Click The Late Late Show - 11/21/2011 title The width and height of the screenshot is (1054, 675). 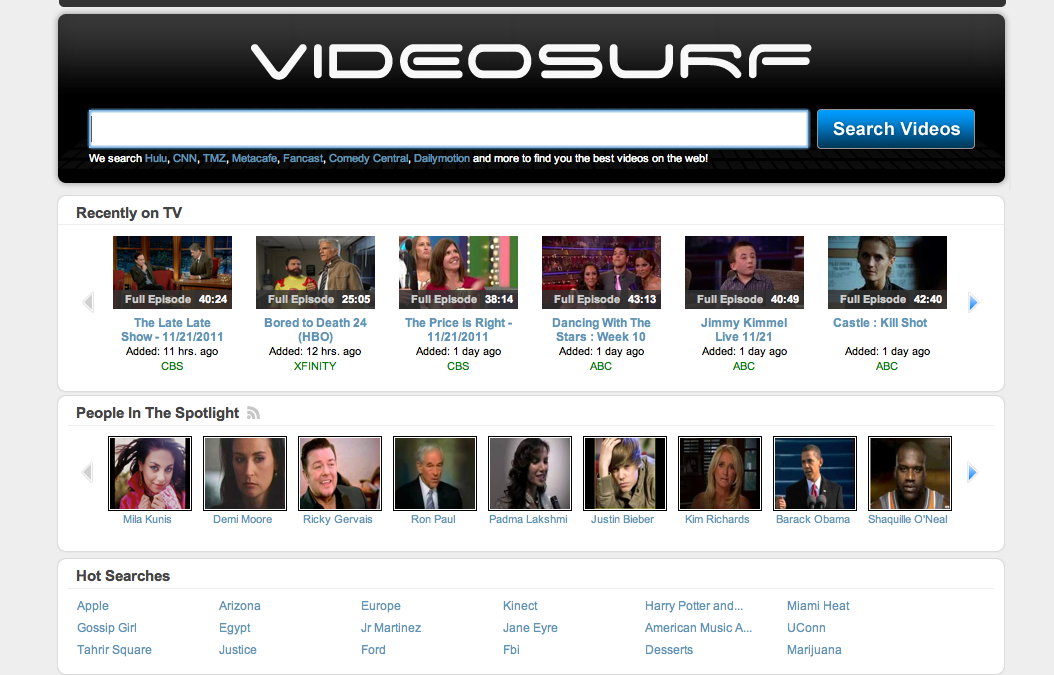(172, 330)
